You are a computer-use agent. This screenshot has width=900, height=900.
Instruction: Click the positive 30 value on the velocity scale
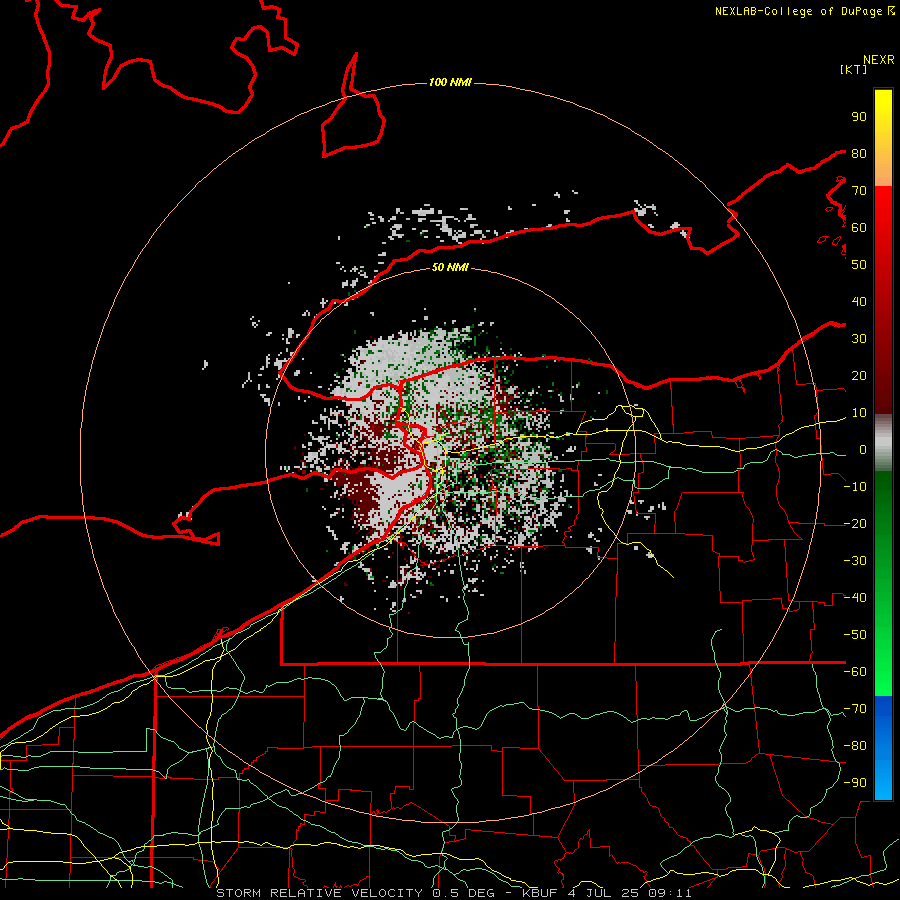coord(859,339)
